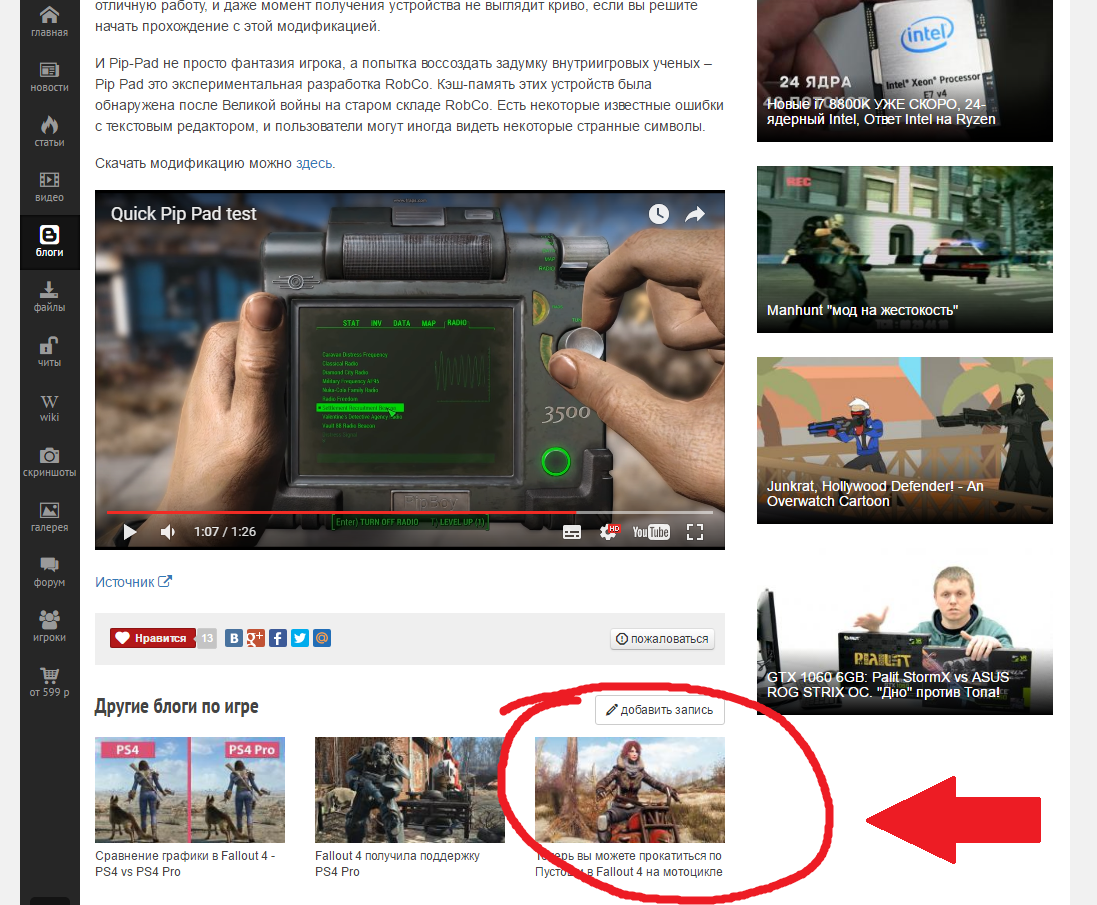1097x905 pixels.
Task: Open the GTX 1060 6GB comparison video
Action: (905, 632)
